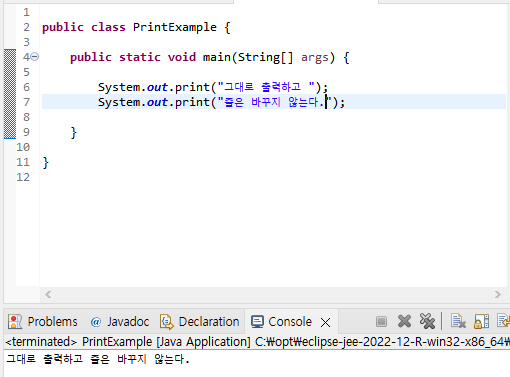Screen dimensions: 510x377
Task: Click the Declaration view icon
Action: coord(167,322)
